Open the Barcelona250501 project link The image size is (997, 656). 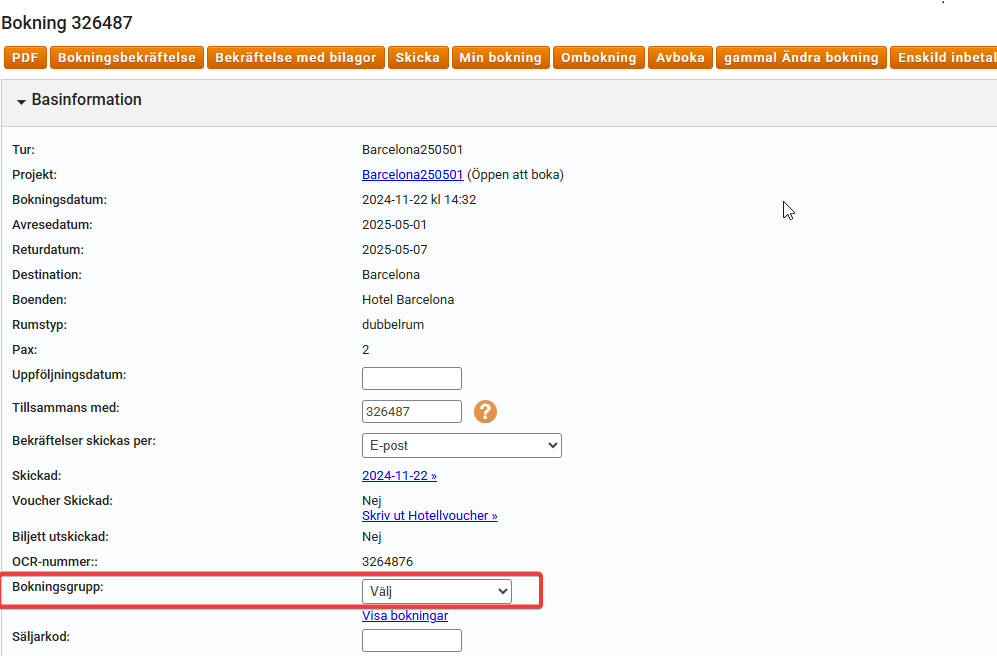[412, 175]
